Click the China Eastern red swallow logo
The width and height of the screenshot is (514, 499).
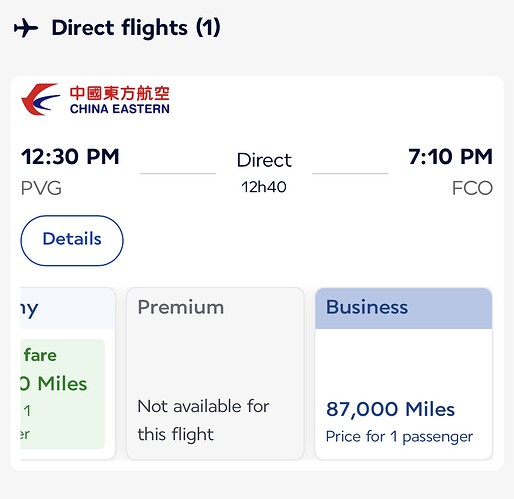coord(41,99)
